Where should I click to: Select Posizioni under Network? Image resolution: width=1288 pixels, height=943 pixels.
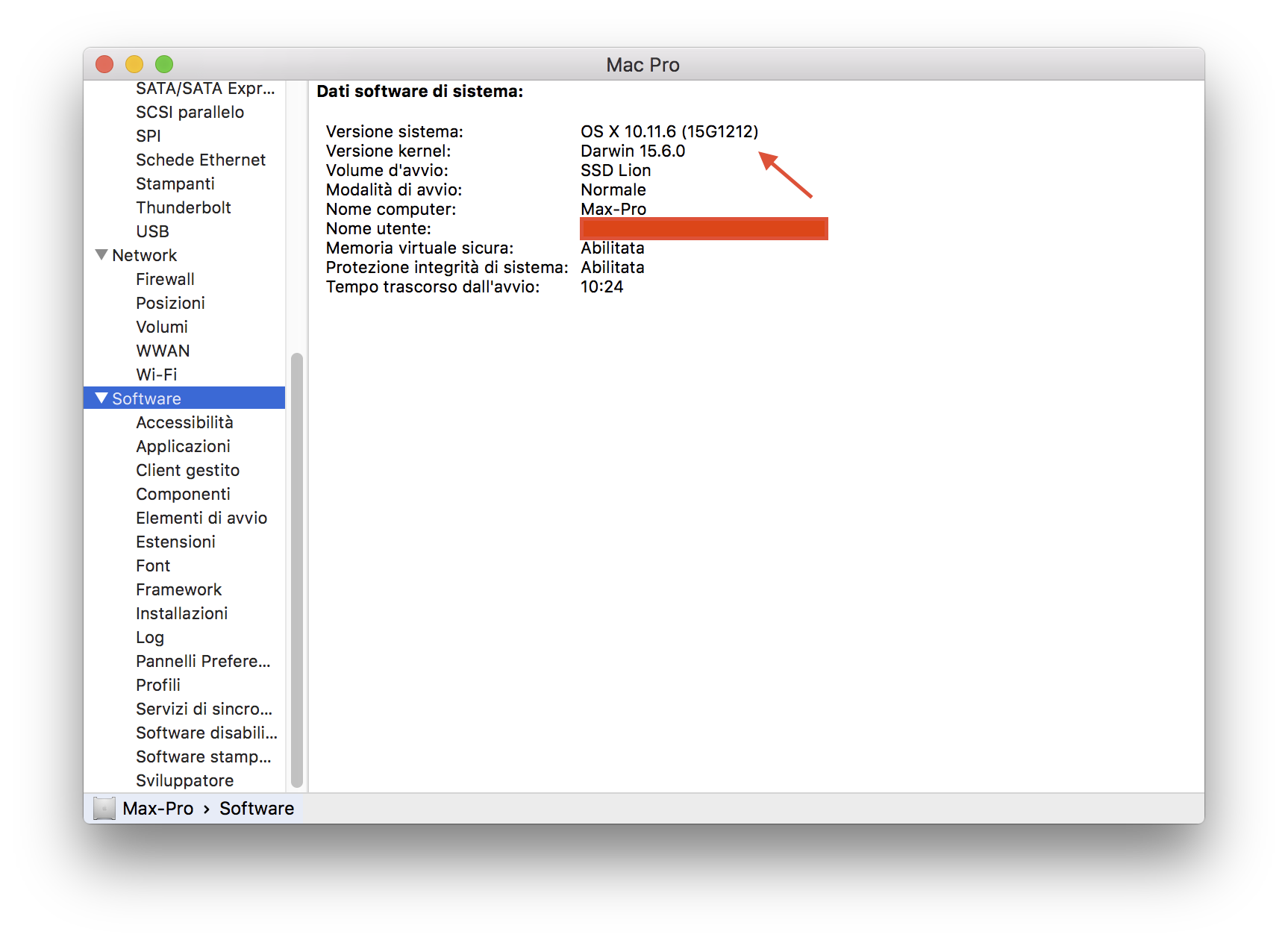point(170,303)
